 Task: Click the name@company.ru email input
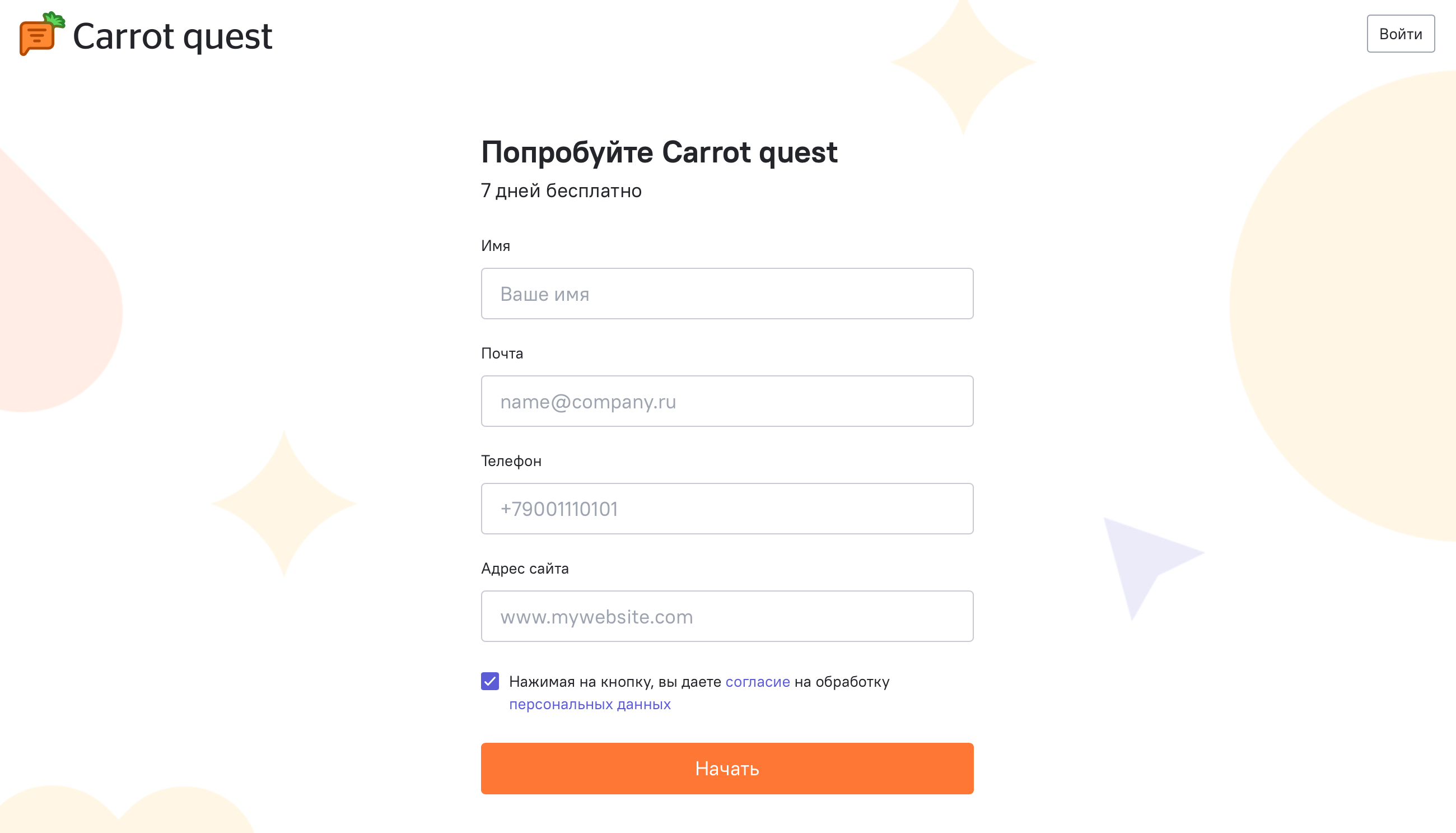pos(726,401)
